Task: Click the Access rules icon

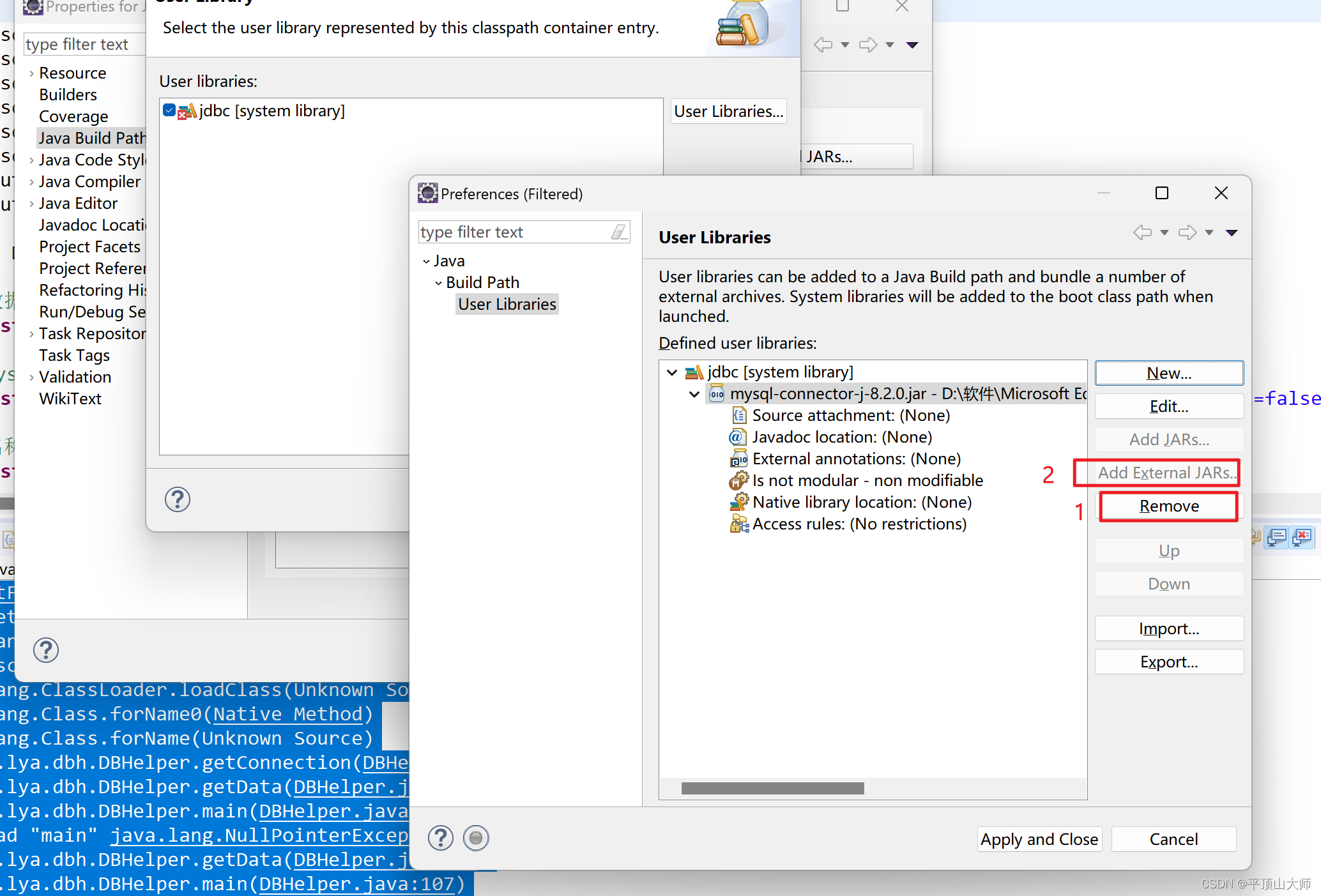Action: coord(739,524)
